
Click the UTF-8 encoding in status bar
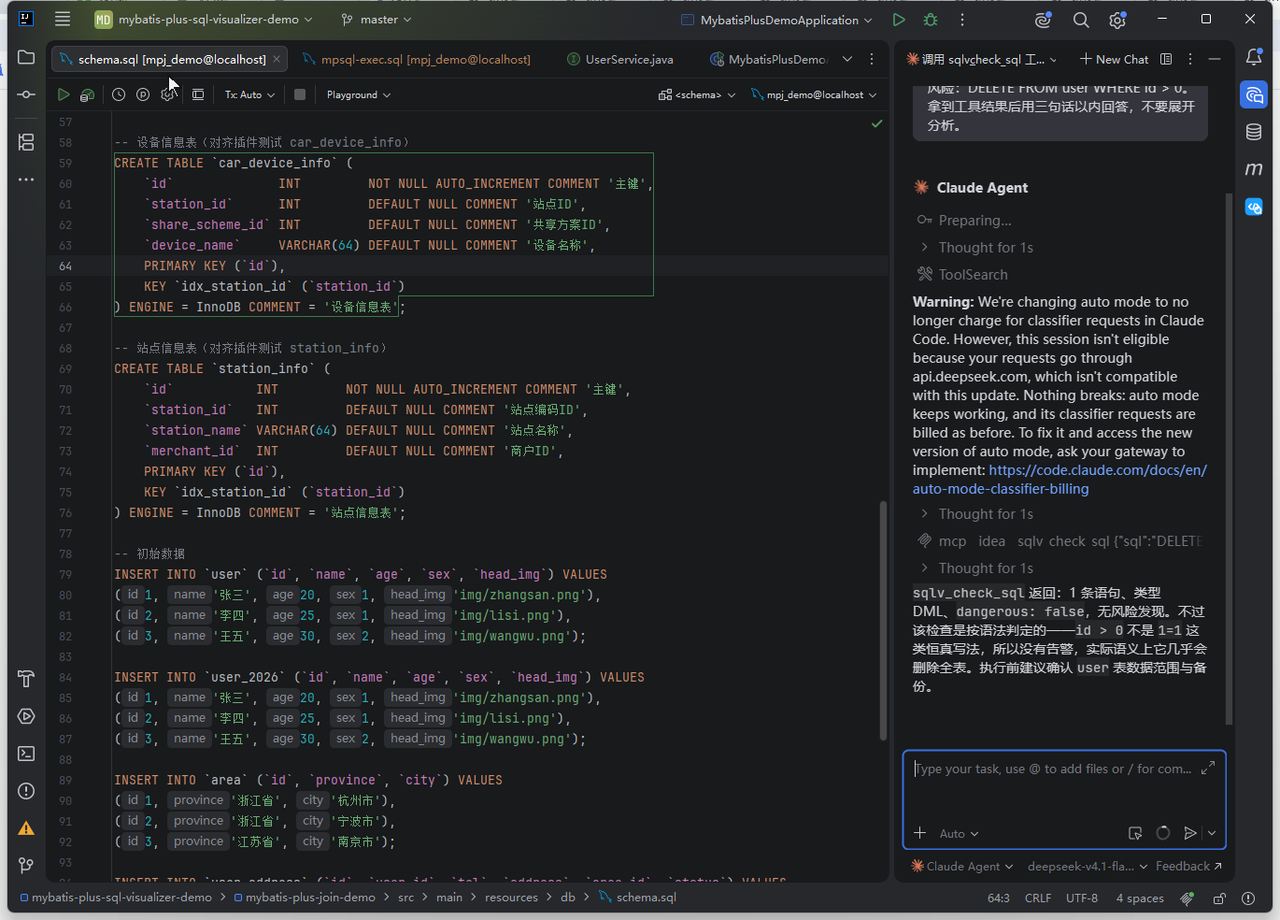pos(1081,897)
